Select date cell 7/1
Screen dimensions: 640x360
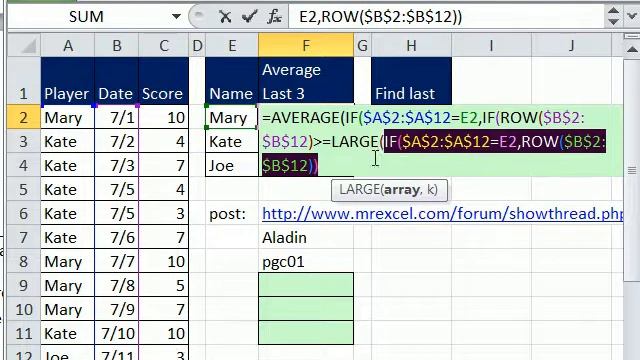click(x=117, y=118)
